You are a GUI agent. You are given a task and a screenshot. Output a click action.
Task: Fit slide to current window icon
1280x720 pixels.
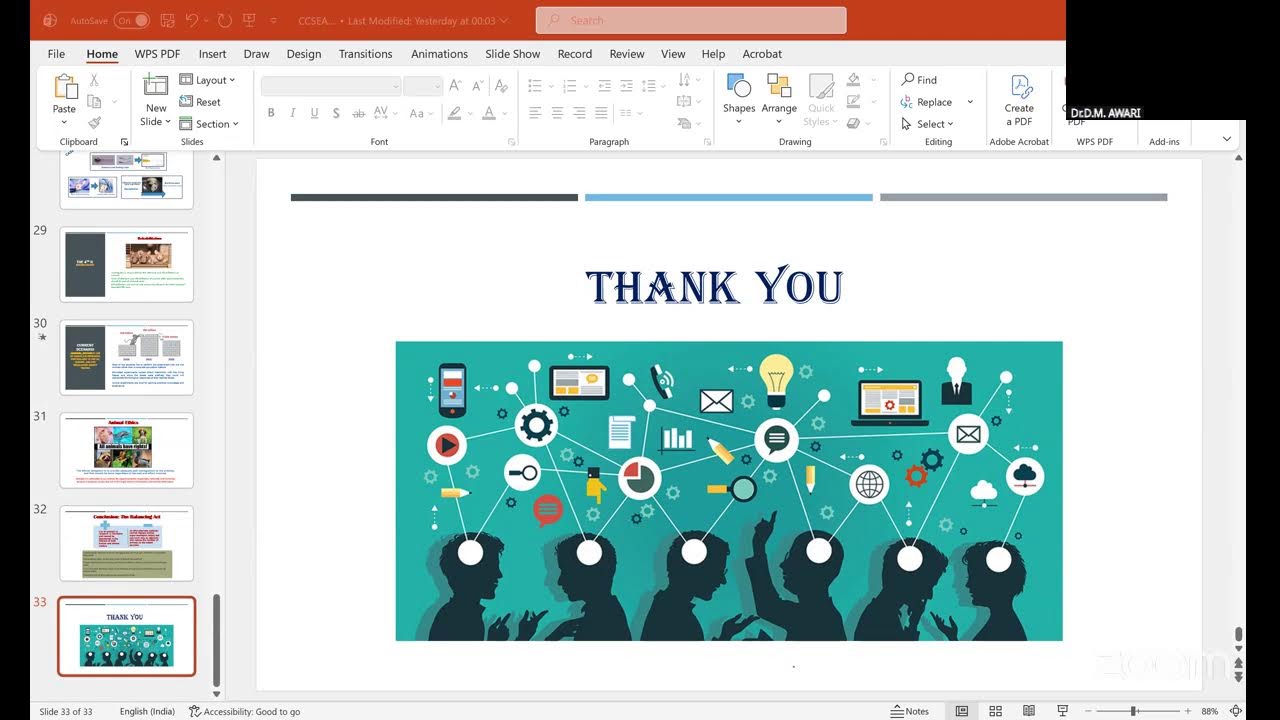pos(1237,711)
